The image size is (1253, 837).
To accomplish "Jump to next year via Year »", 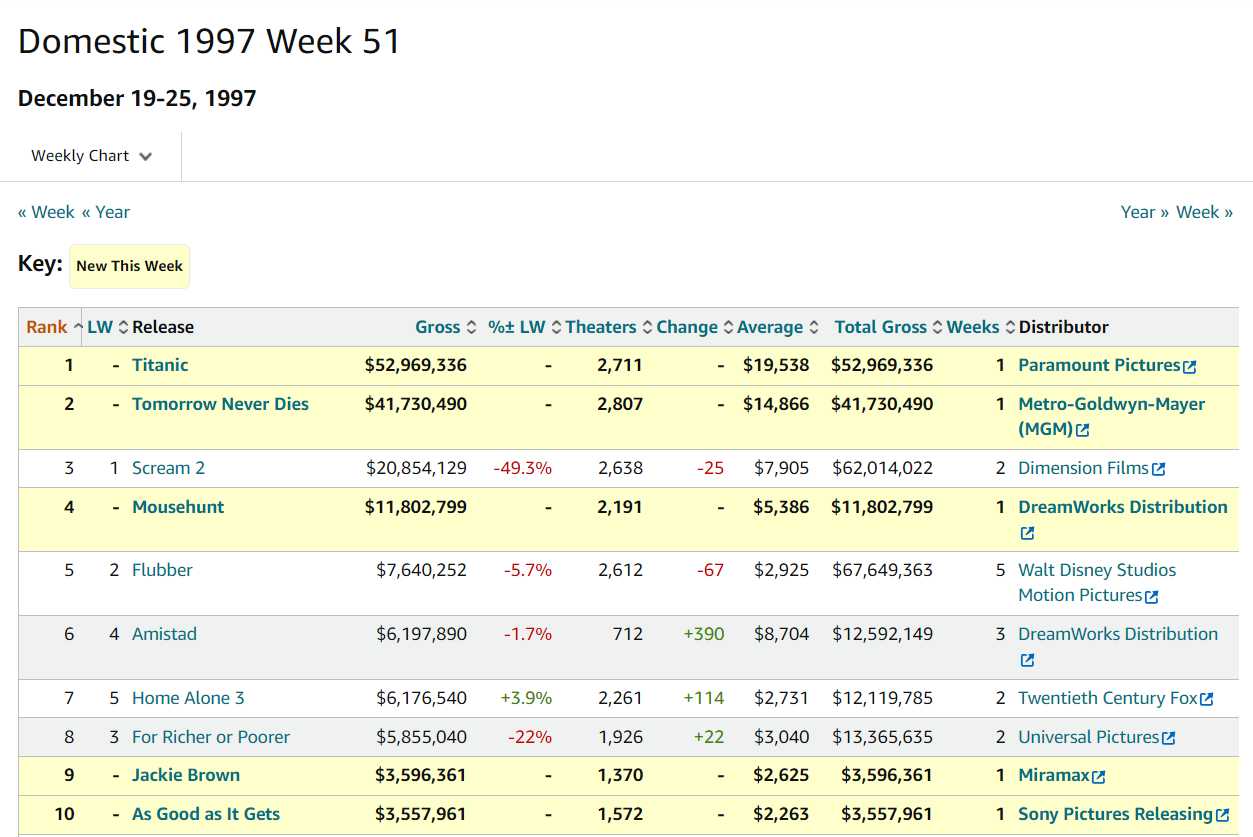I will (1145, 212).
